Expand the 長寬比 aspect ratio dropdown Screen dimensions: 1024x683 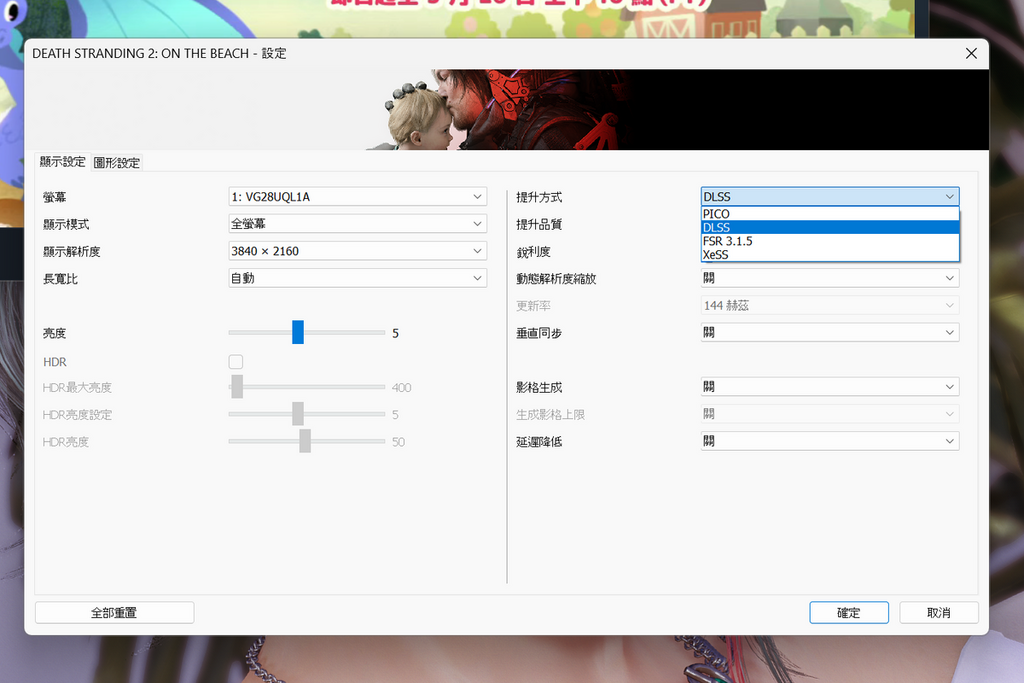point(357,278)
